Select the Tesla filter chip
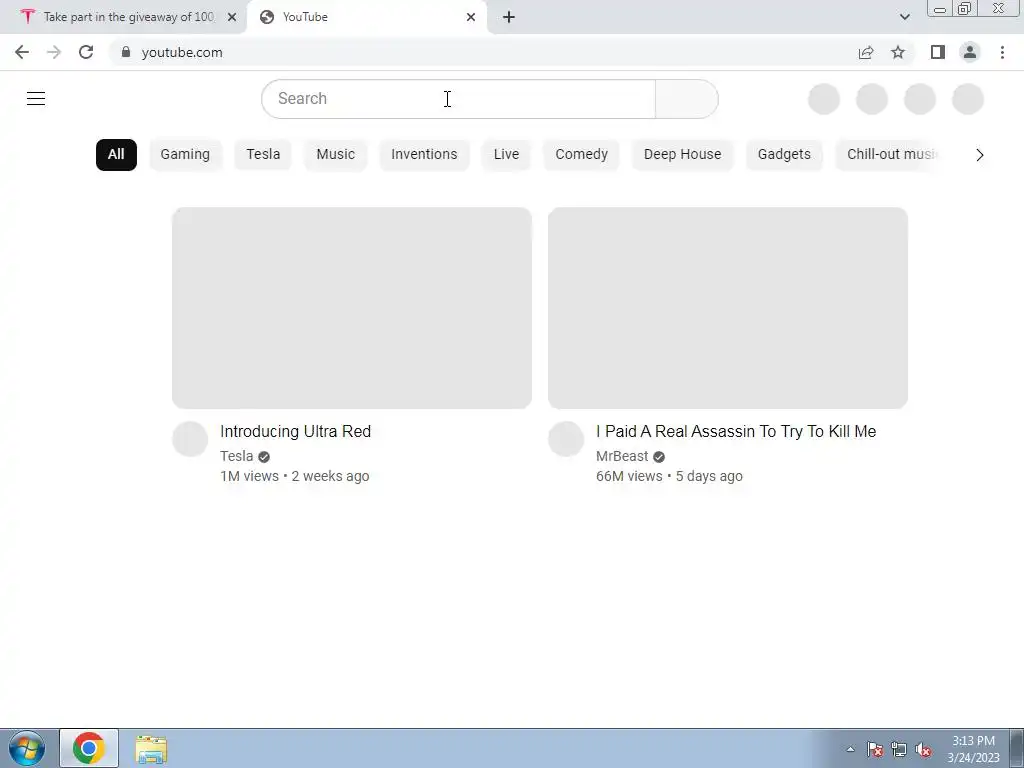 (263, 155)
